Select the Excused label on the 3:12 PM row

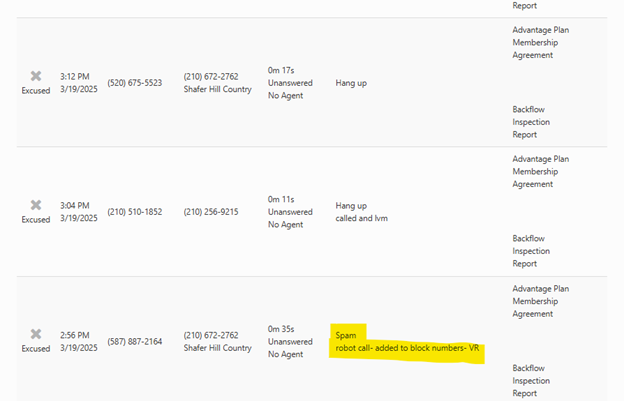36,90
